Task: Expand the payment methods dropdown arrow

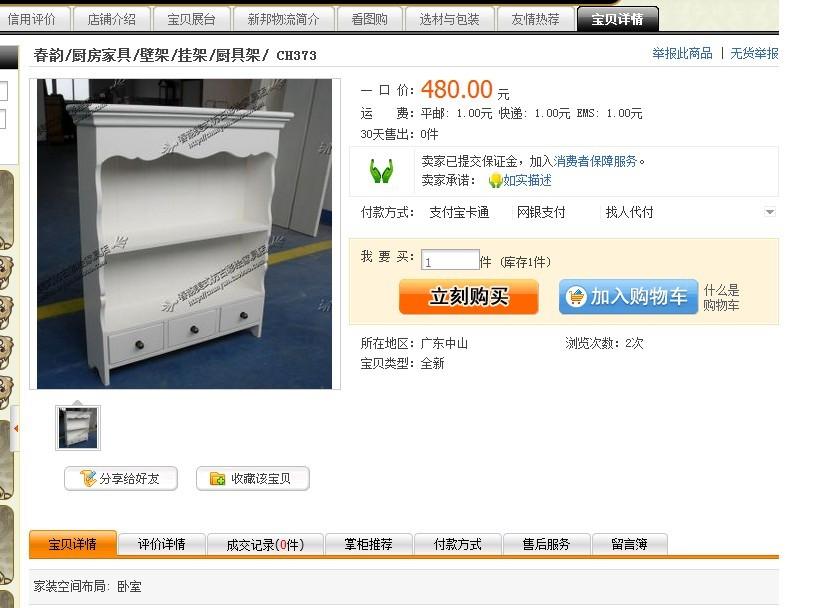Action: coord(770,212)
